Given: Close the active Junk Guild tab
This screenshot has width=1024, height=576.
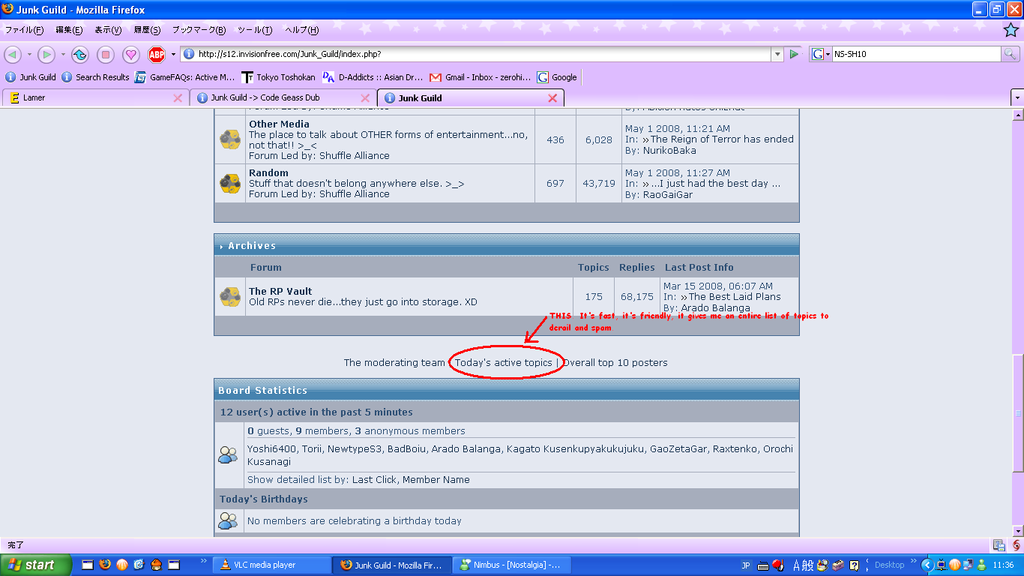Looking at the screenshot, I should pyautogui.click(x=552, y=98).
